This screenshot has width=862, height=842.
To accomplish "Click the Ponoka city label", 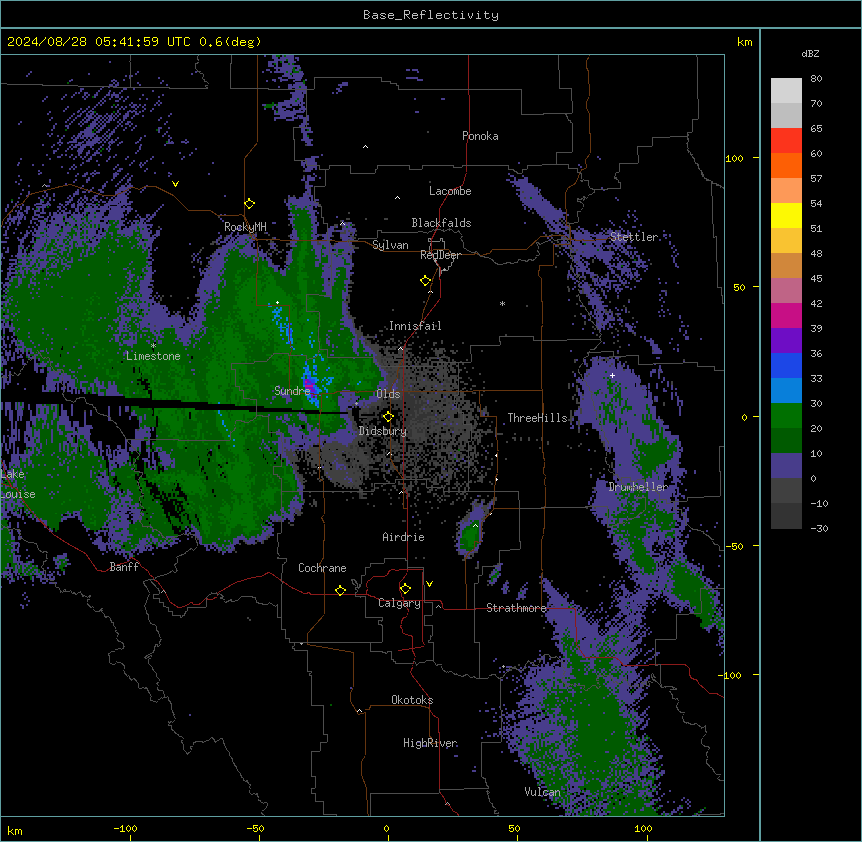I will (480, 136).
